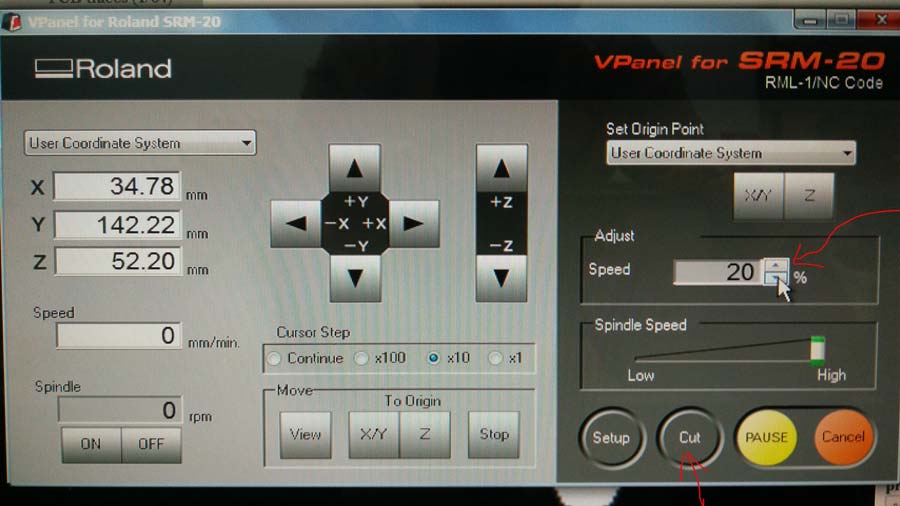900x506 pixels.
Task: Increase Adjust Speed percentage with up spinner
Action: pos(776,265)
